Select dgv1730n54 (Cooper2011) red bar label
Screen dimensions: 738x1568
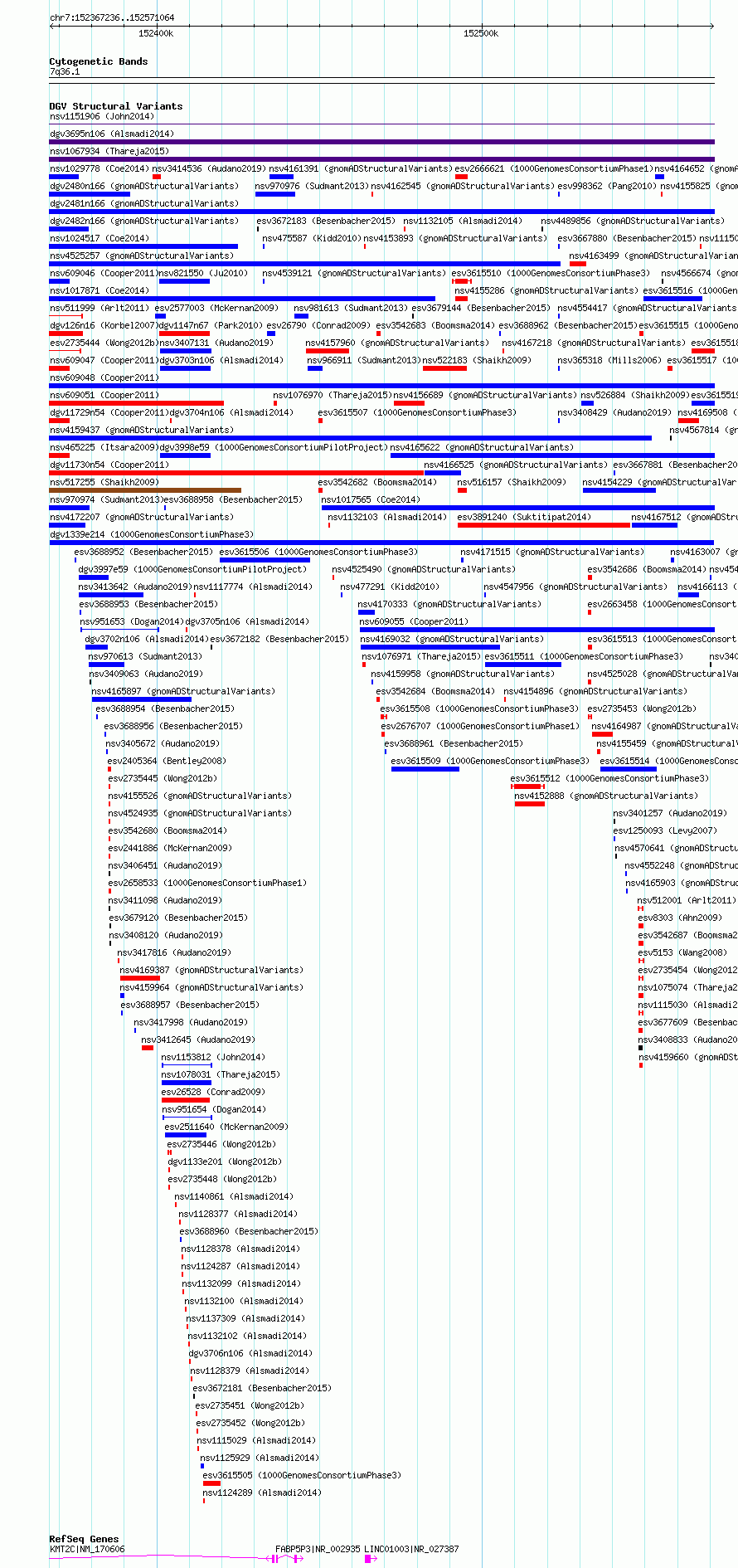109,465
